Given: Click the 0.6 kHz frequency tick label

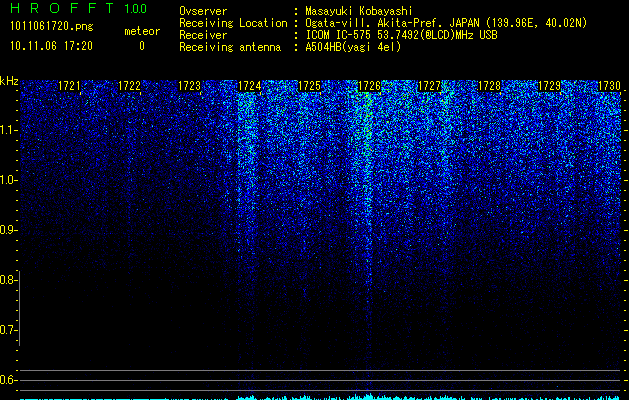Looking at the screenshot, I should click(x=7, y=380).
